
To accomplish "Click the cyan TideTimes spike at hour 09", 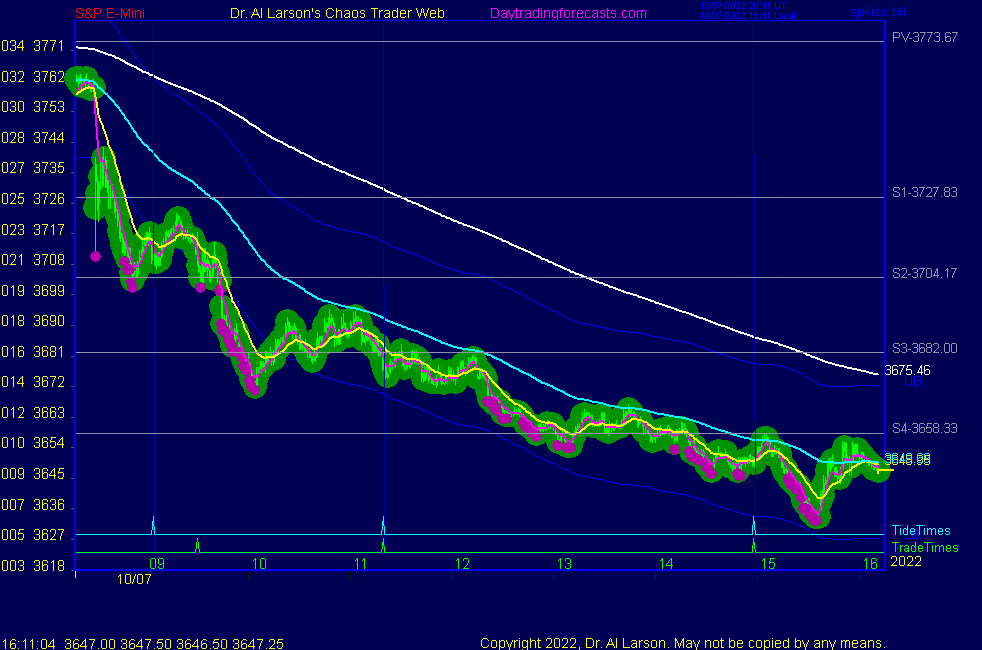I will (x=153, y=525).
